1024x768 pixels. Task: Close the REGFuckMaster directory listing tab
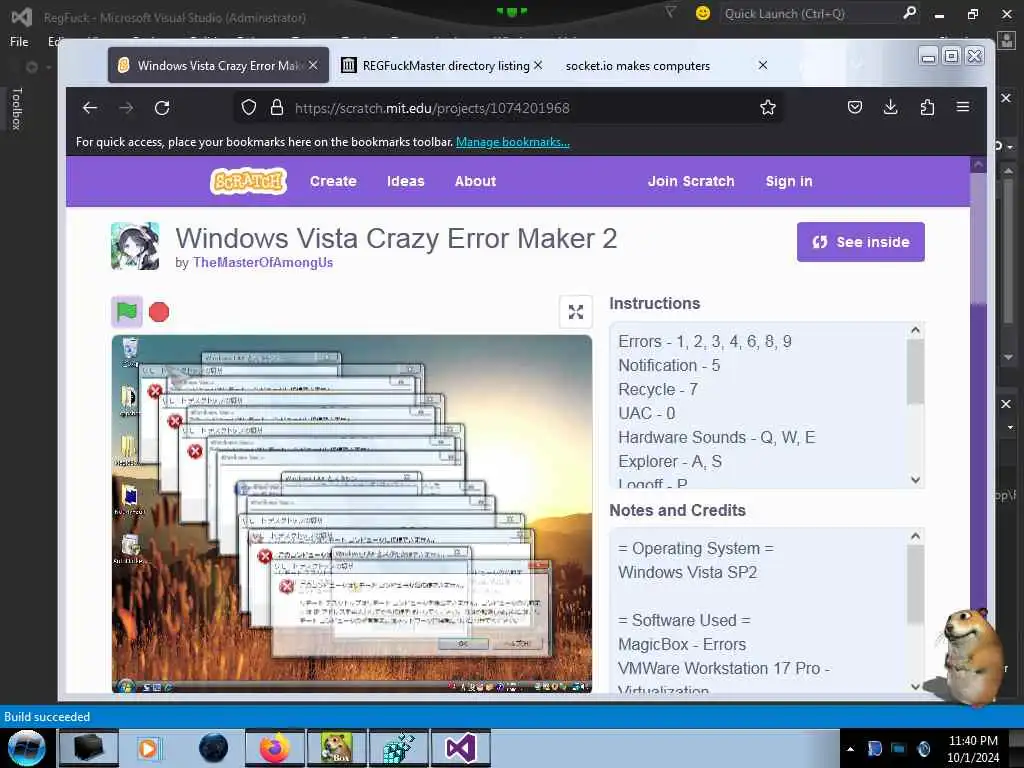coord(537,65)
